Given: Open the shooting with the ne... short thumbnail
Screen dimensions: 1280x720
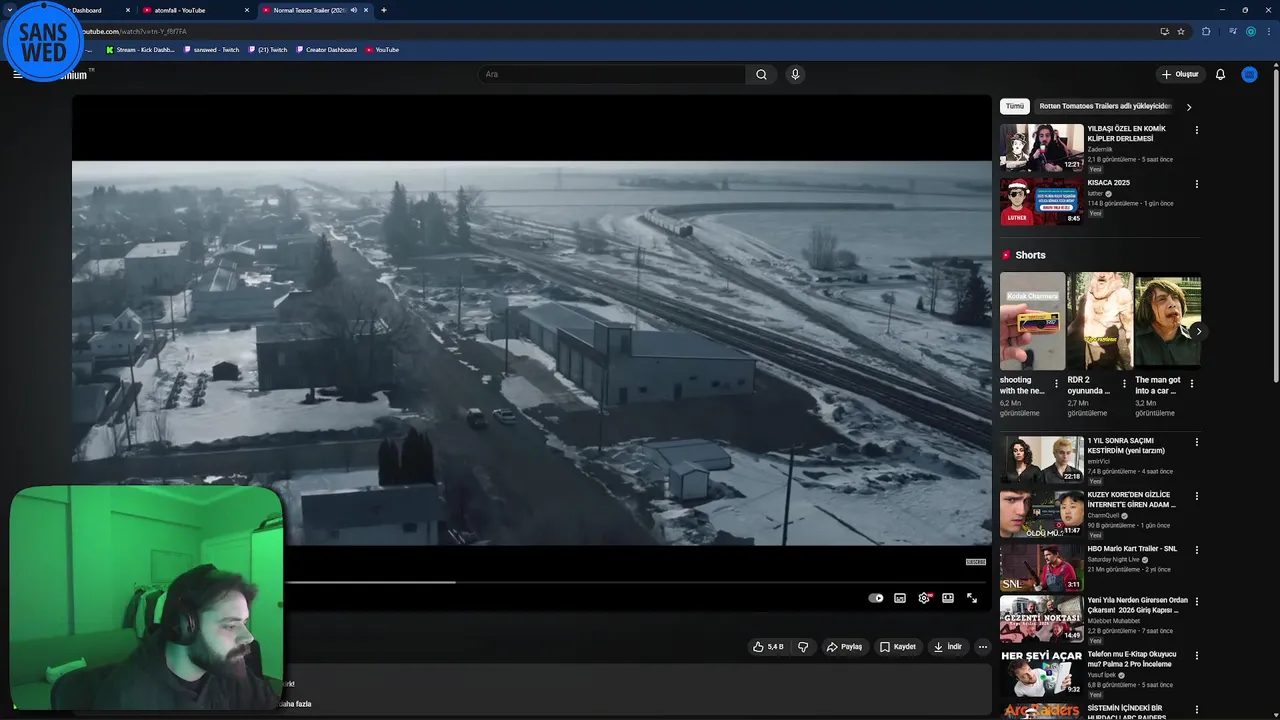Looking at the screenshot, I should [1033, 321].
